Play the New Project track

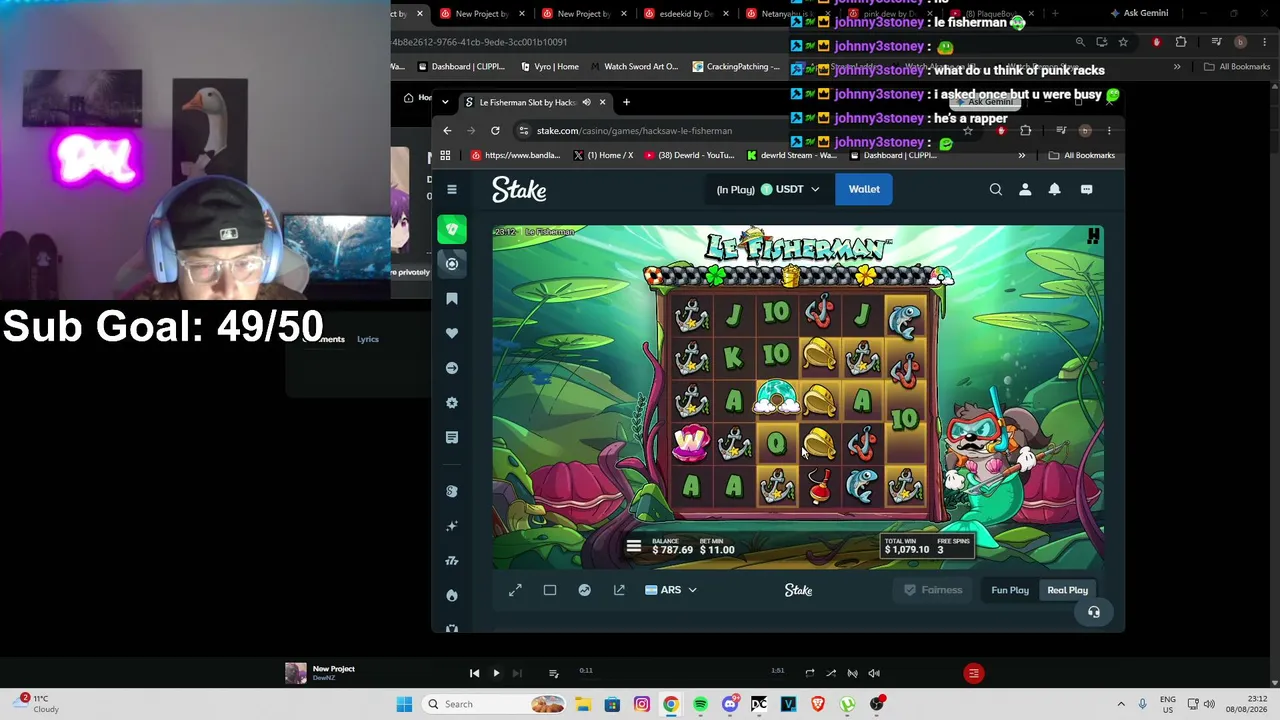click(496, 673)
